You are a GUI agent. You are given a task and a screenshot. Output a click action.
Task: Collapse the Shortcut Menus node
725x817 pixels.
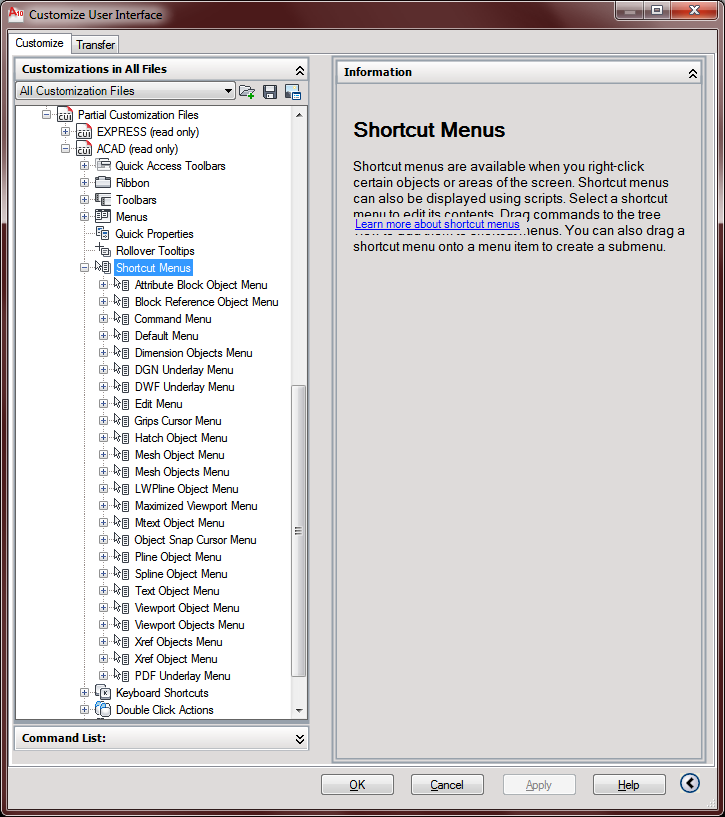[x=84, y=267]
